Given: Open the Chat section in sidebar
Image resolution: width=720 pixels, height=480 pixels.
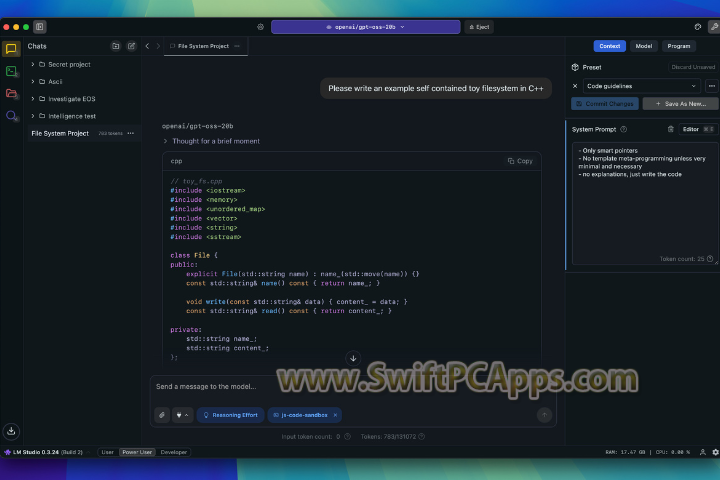Looking at the screenshot, I should click(x=11, y=49).
